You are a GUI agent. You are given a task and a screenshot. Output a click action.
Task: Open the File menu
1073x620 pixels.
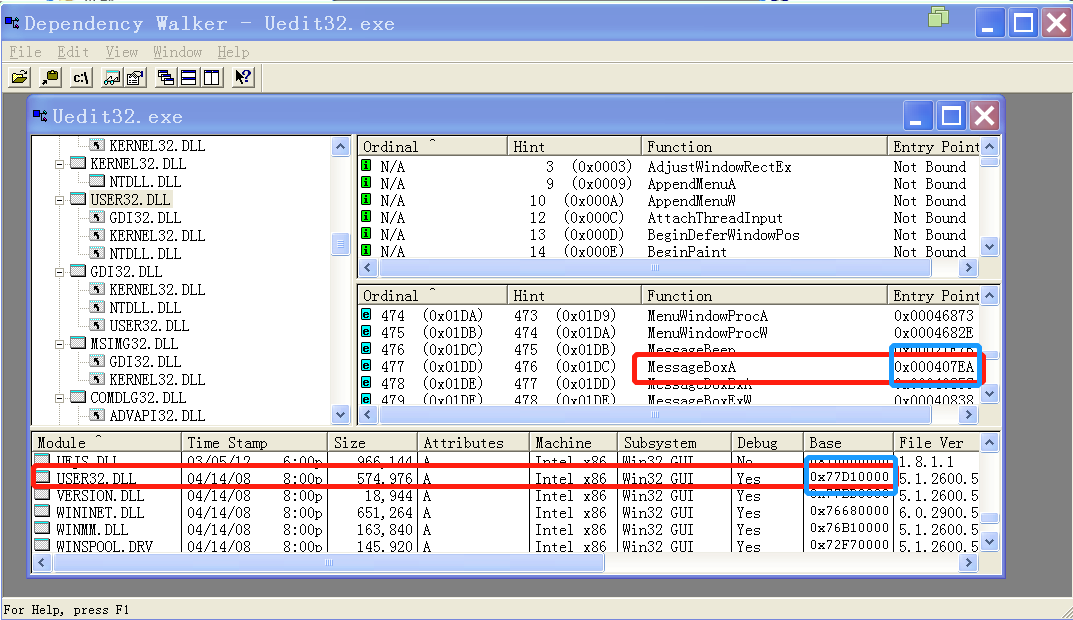tap(25, 52)
